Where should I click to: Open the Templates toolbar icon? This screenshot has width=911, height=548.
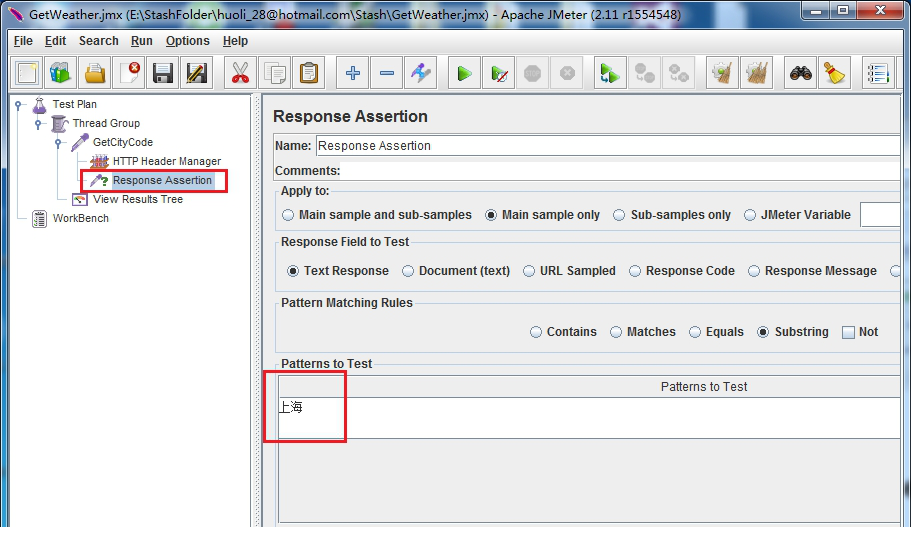coord(60,73)
